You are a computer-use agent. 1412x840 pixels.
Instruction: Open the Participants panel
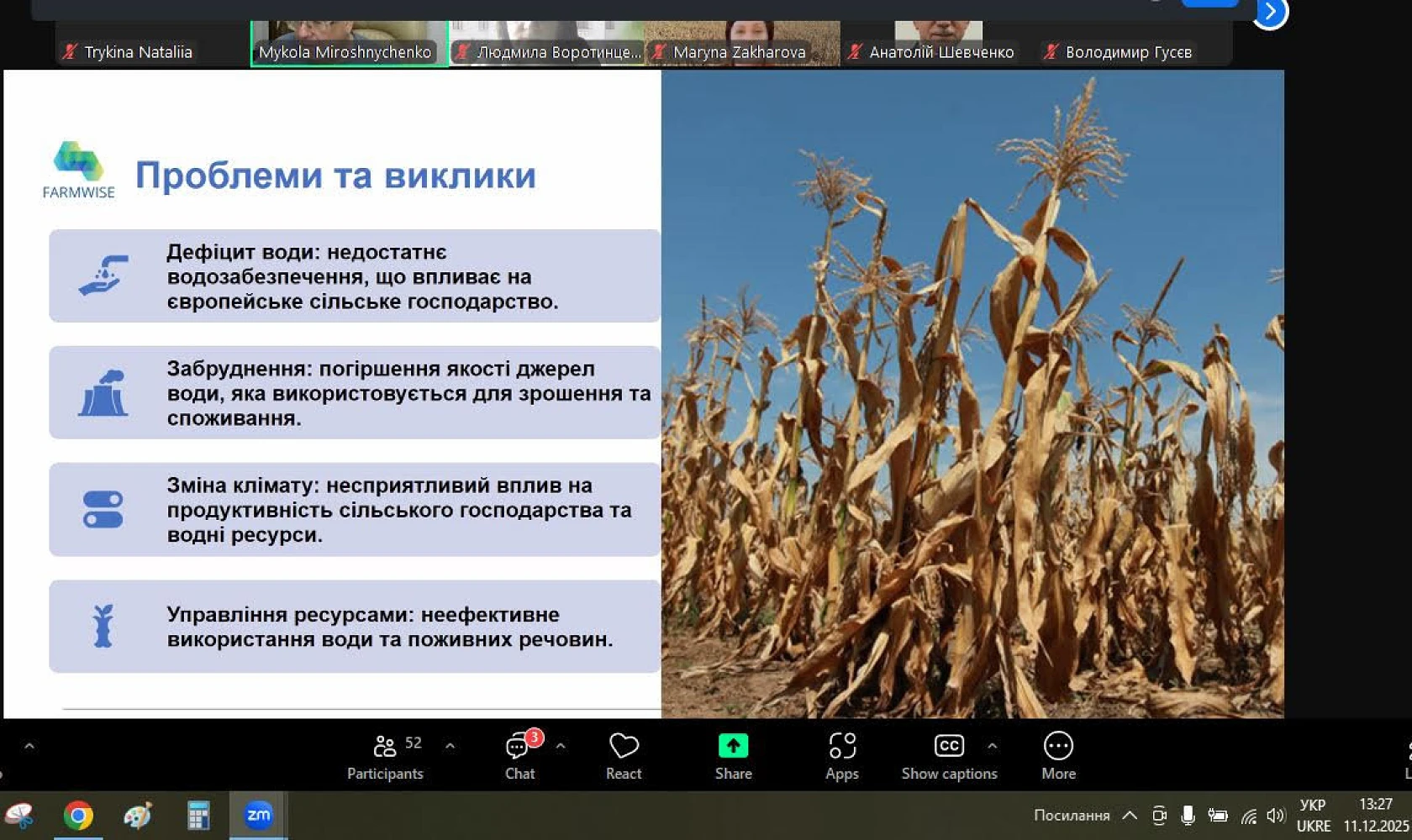tap(385, 756)
